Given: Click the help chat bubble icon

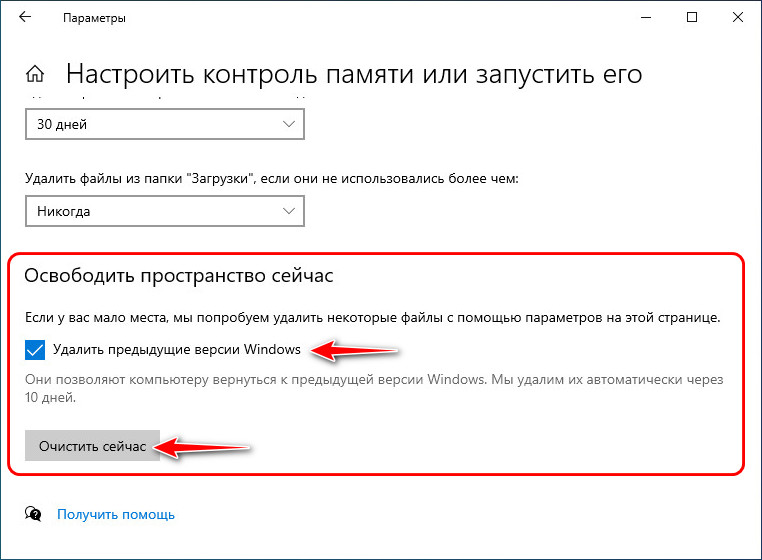Looking at the screenshot, I should pos(33,514).
